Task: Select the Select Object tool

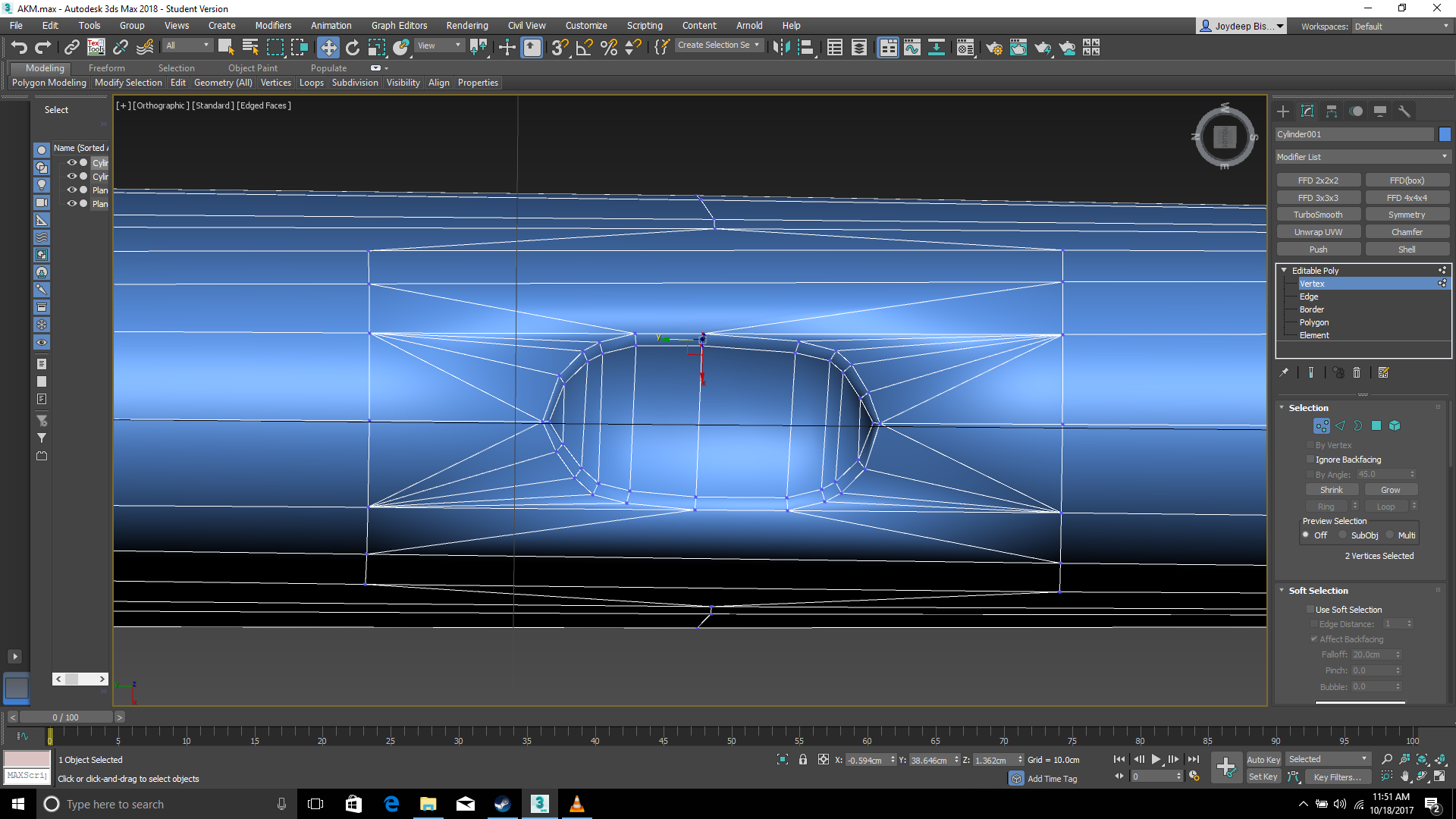Action: [x=225, y=47]
